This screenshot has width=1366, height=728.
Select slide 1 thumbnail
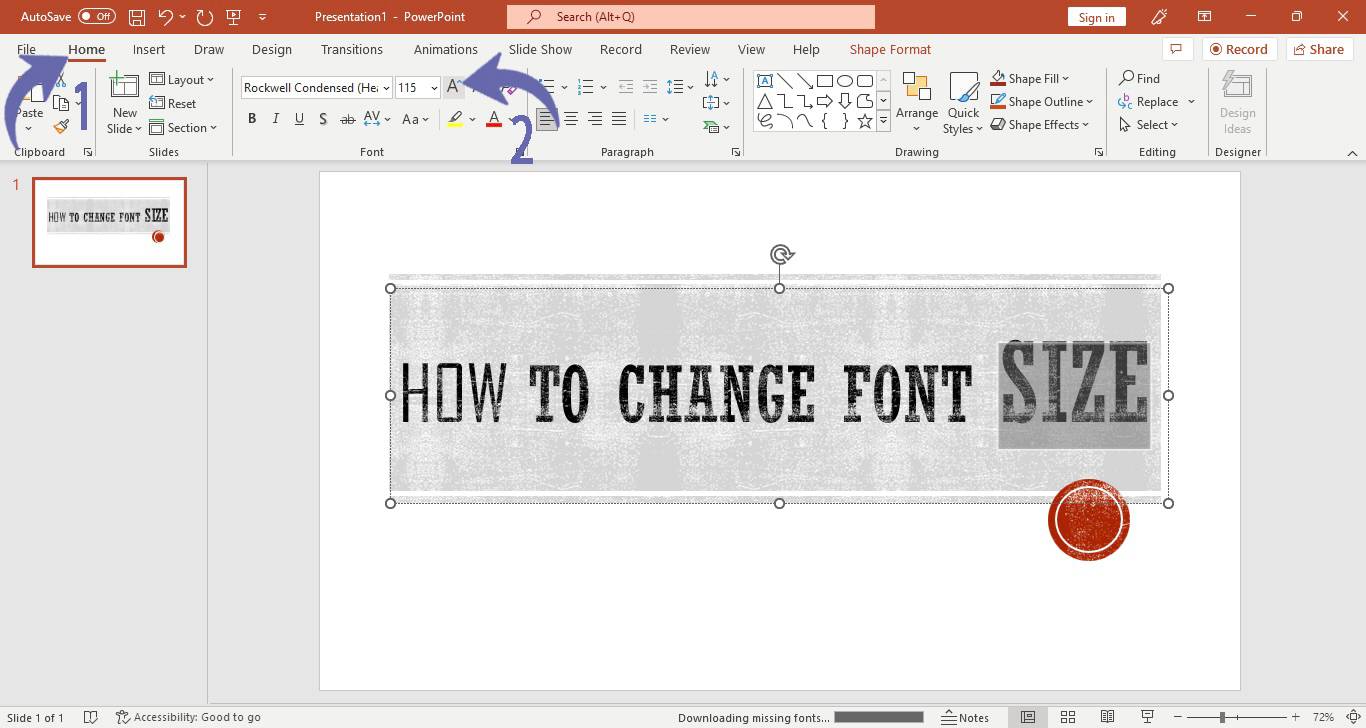(x=109, y=222)
